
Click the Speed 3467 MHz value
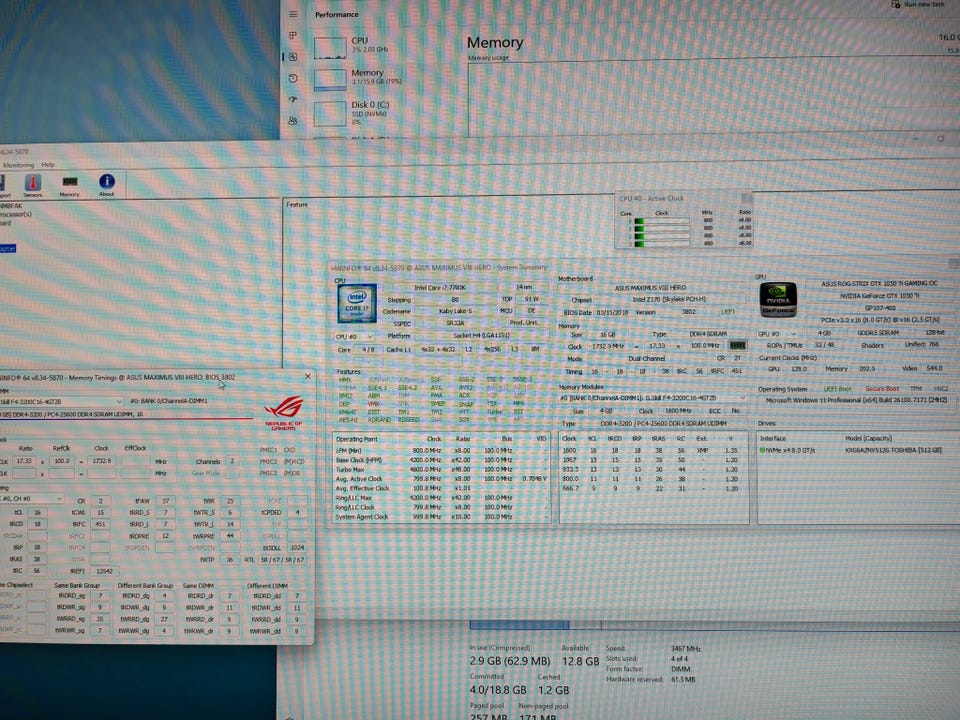pyautogui.click(x=685, y=648)
